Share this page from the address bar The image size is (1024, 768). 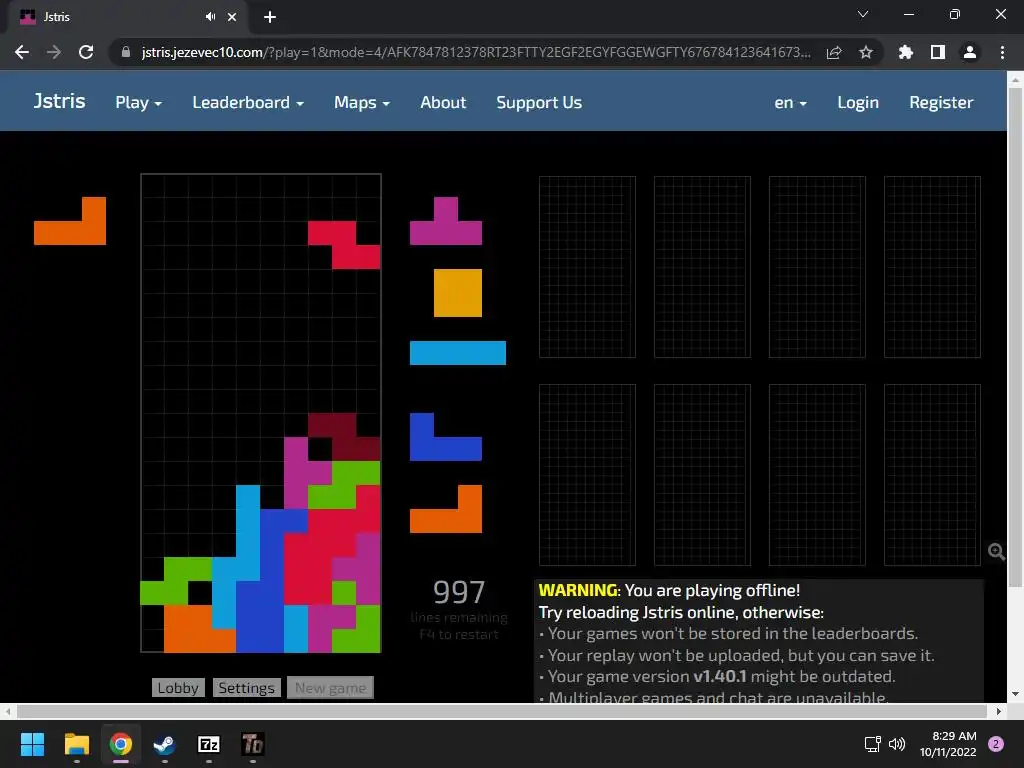(x=834, y=52)
